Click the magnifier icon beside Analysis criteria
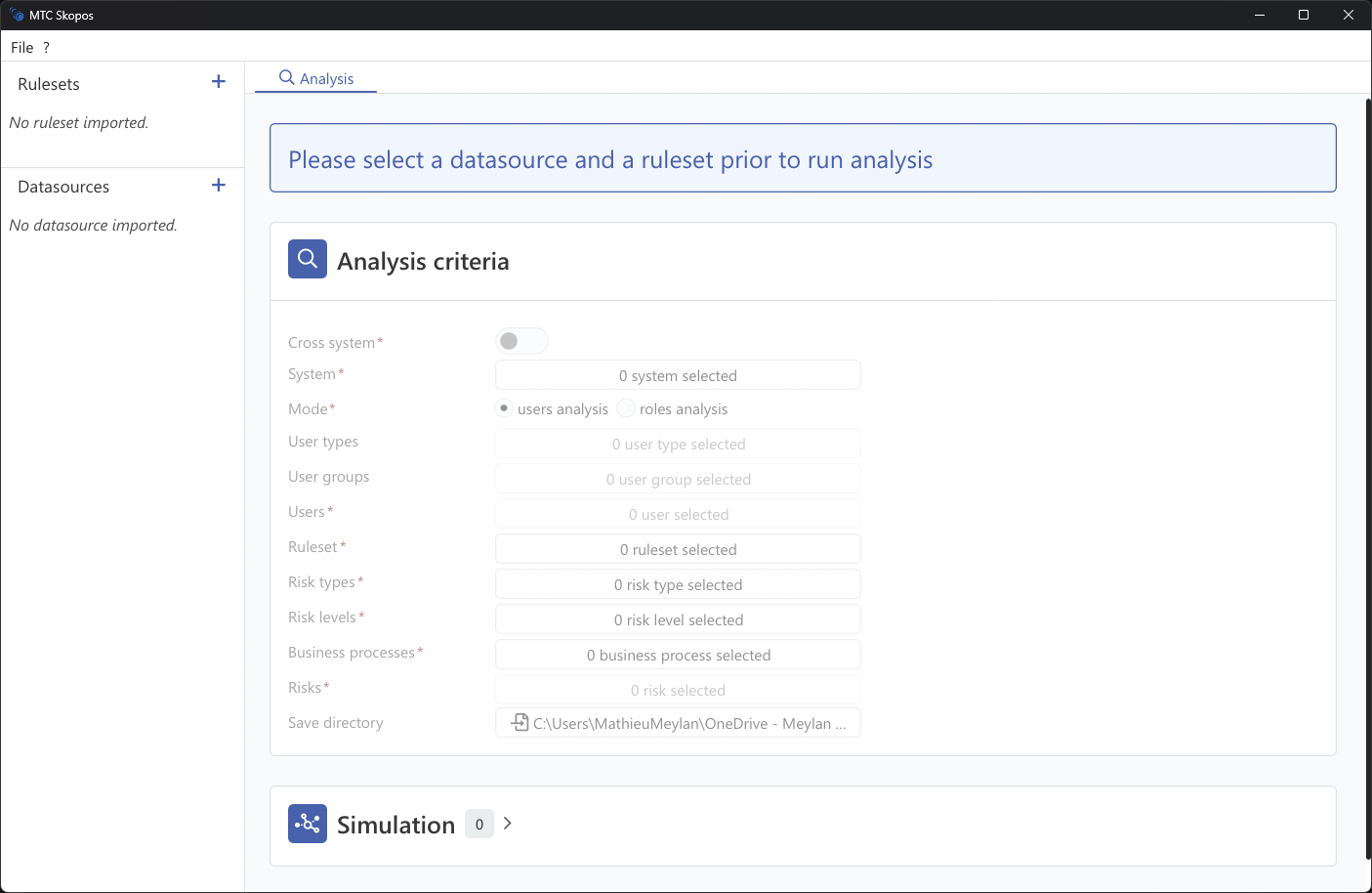This screenshot has width=1372, height=893. tap(307, 260)
